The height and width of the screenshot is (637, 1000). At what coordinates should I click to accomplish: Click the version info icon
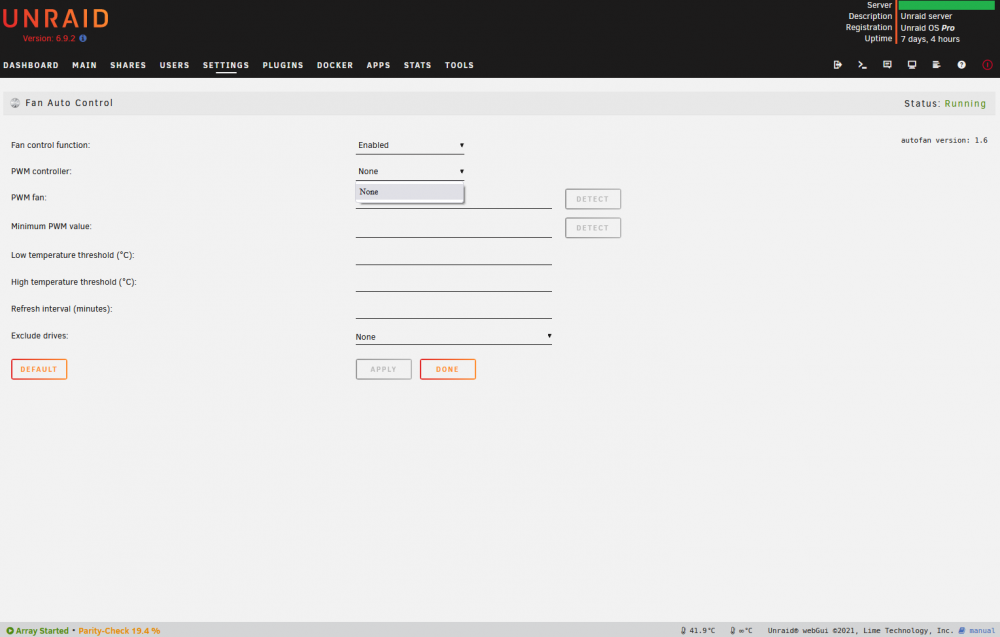tap(83, 38)
